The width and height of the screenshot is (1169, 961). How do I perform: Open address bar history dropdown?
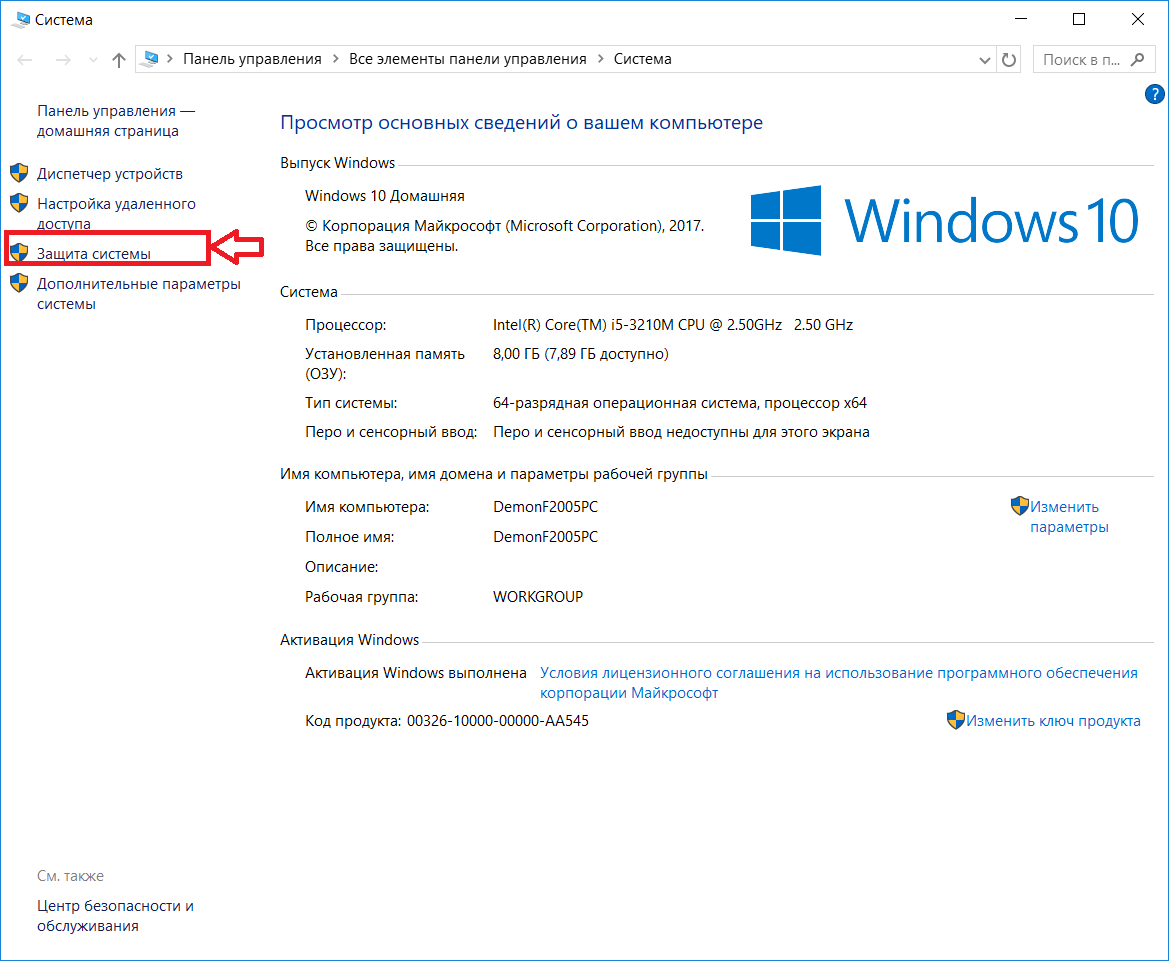(985, 60)
